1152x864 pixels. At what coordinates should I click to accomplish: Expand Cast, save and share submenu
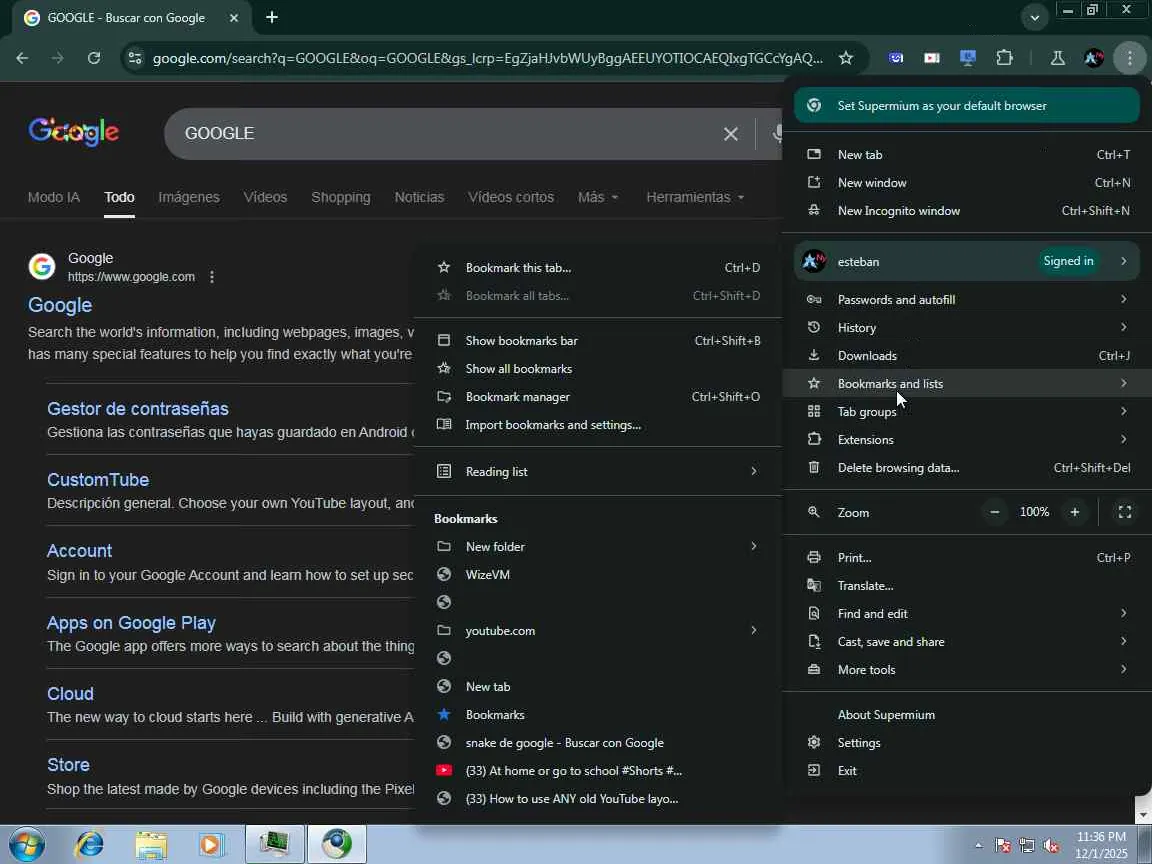(968, 641)
